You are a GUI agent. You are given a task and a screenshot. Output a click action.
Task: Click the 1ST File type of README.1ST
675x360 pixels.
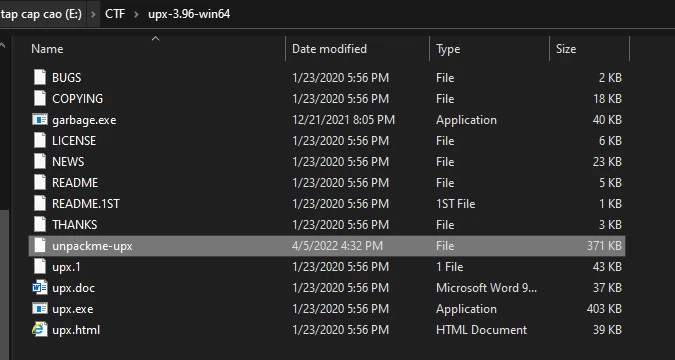(x=455, y=204)
